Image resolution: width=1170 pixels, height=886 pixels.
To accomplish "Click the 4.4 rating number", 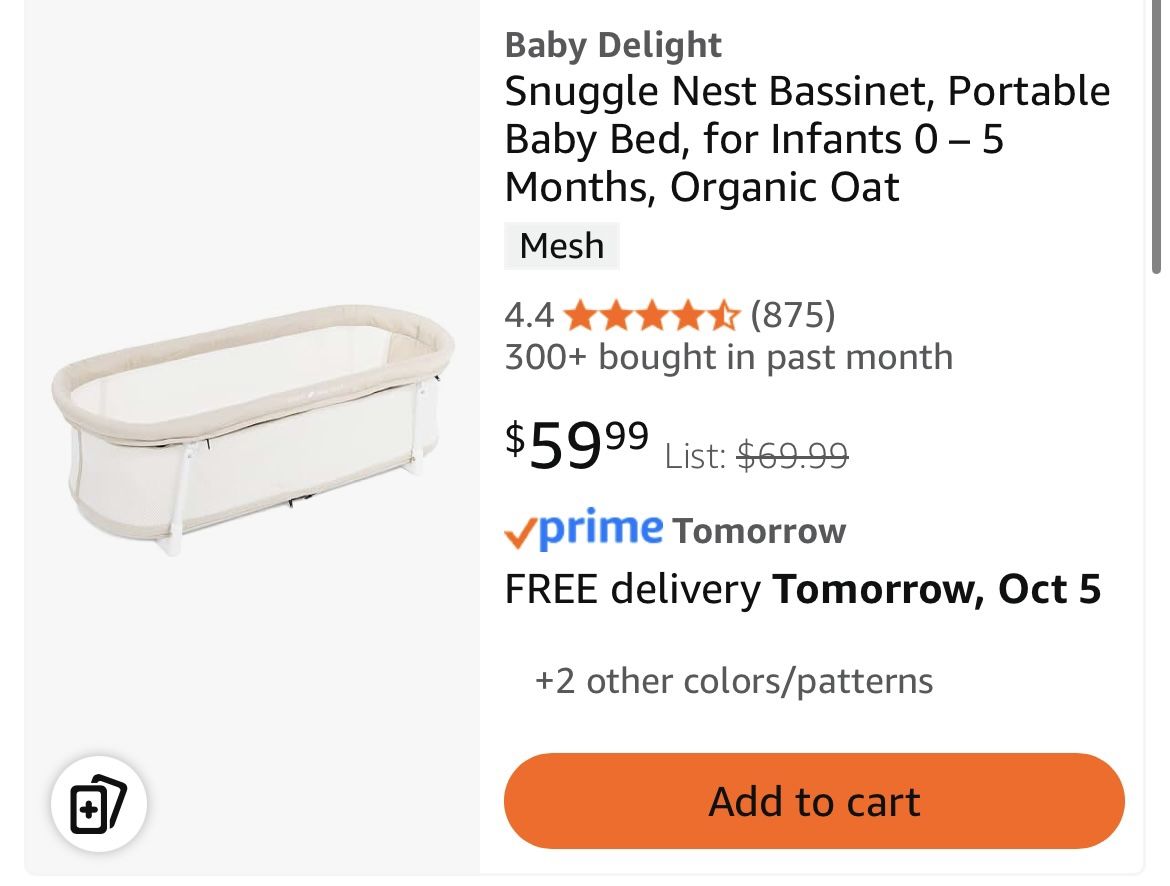I will coord(528,316).
